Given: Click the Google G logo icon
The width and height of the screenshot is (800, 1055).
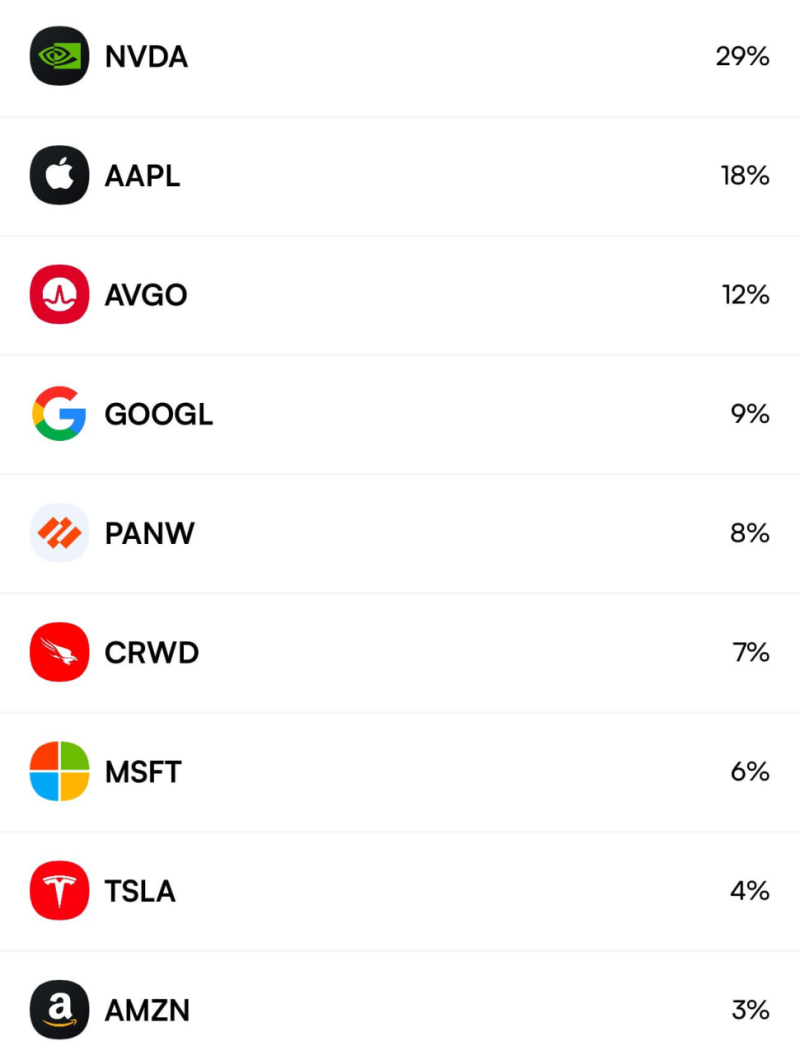Looking at the screenshot, I should [59, 414].
